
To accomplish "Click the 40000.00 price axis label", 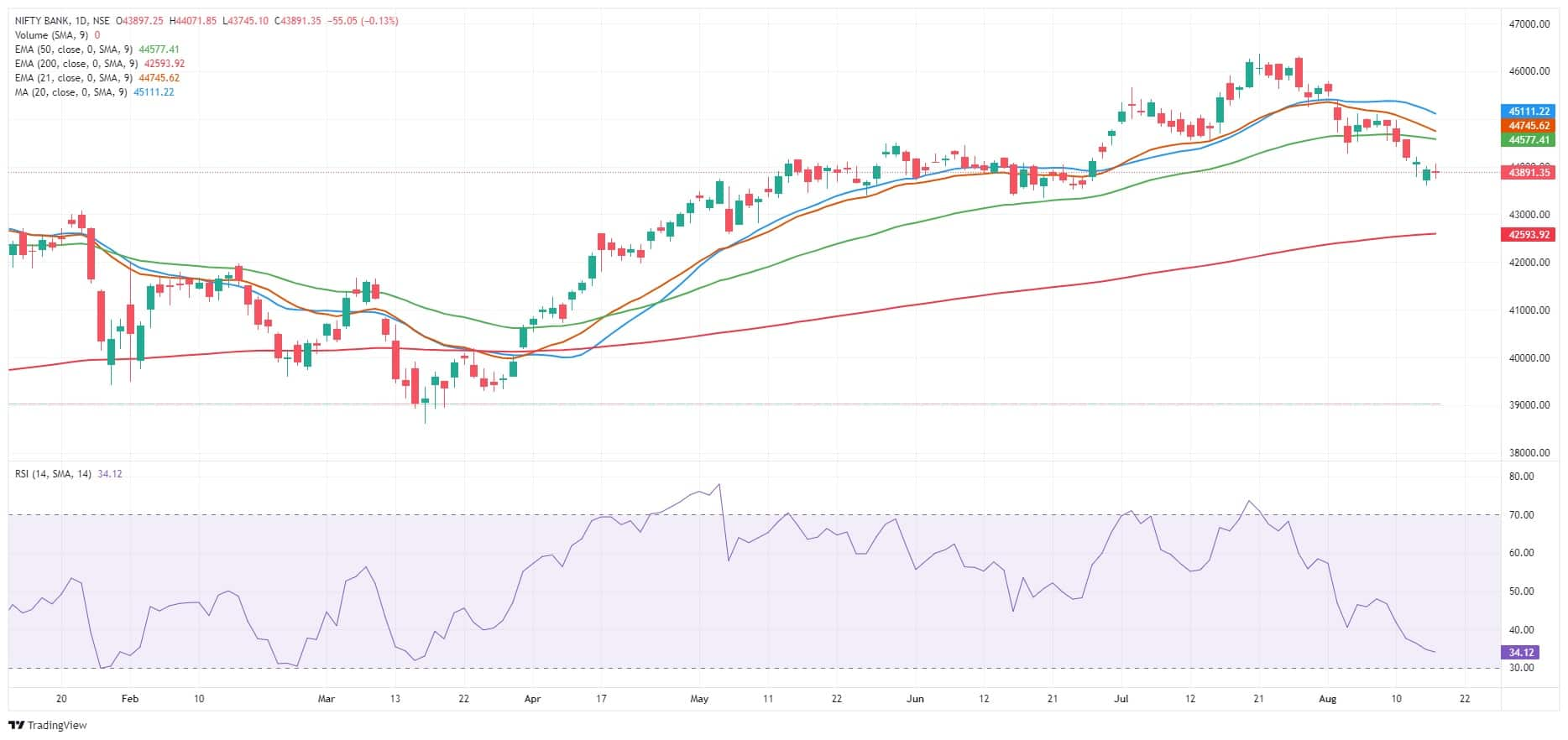I will click(1529, 358).
